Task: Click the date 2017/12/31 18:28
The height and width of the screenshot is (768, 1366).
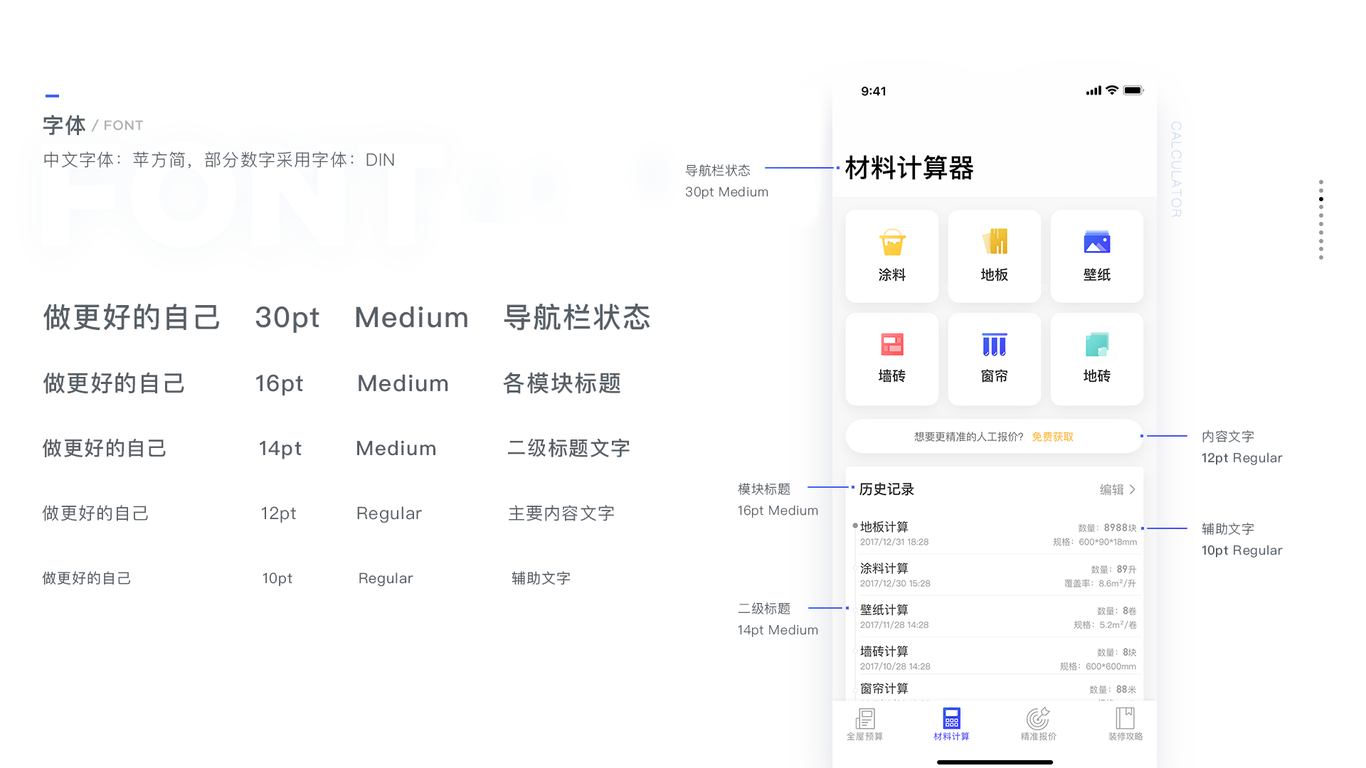Action: pos(894,542)
